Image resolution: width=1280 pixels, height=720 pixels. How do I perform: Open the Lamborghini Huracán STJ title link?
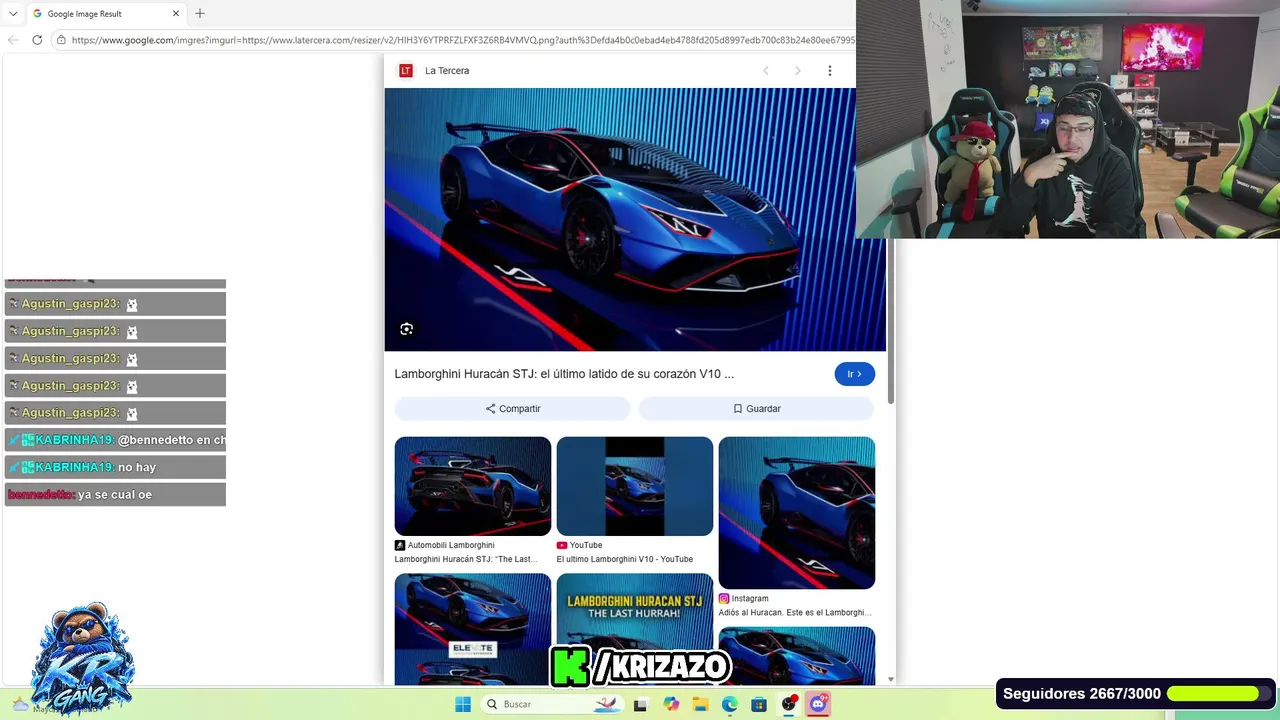[x=564, y=374]
